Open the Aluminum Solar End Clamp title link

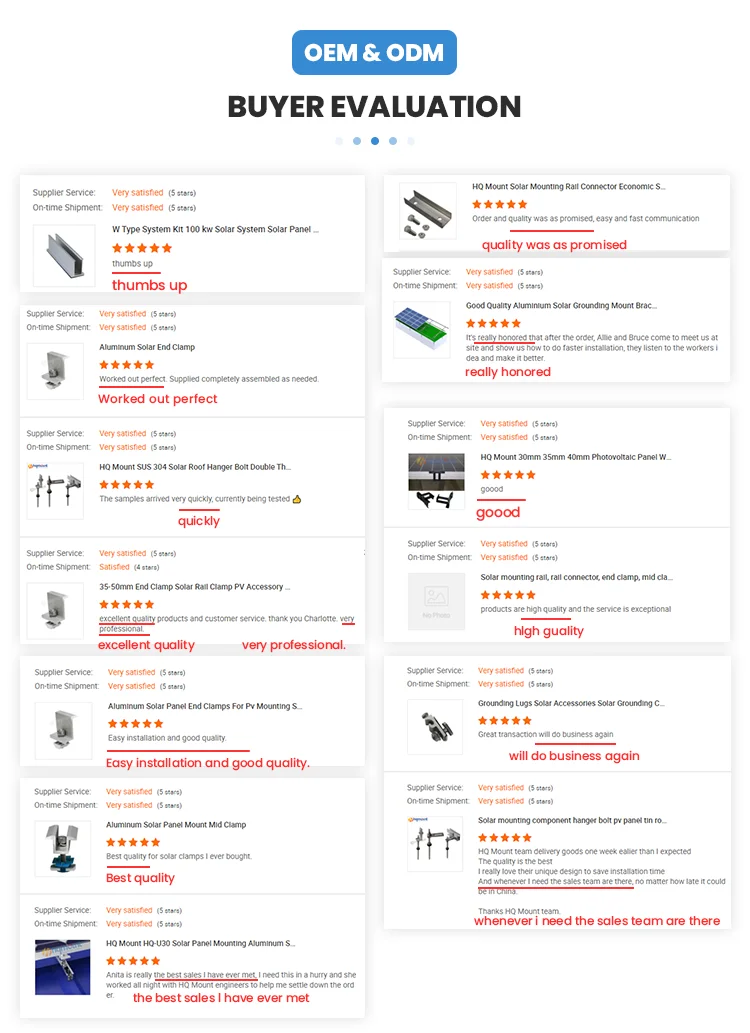(x=147, y=347)
